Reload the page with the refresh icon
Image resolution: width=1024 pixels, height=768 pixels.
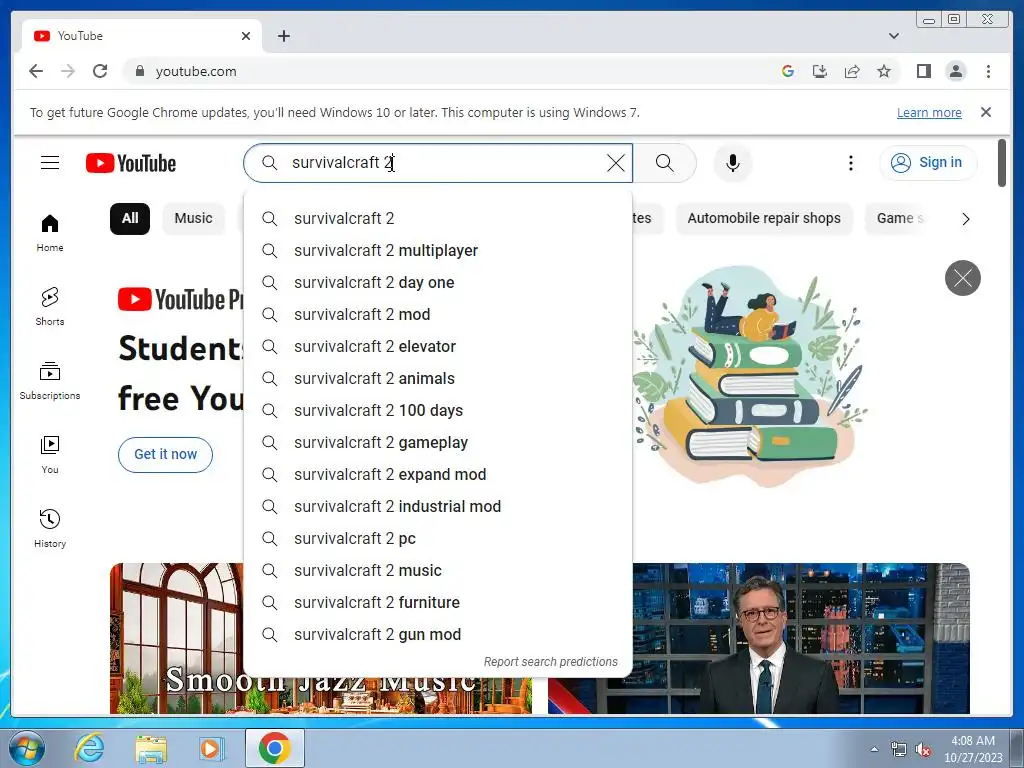click(100, 71)
